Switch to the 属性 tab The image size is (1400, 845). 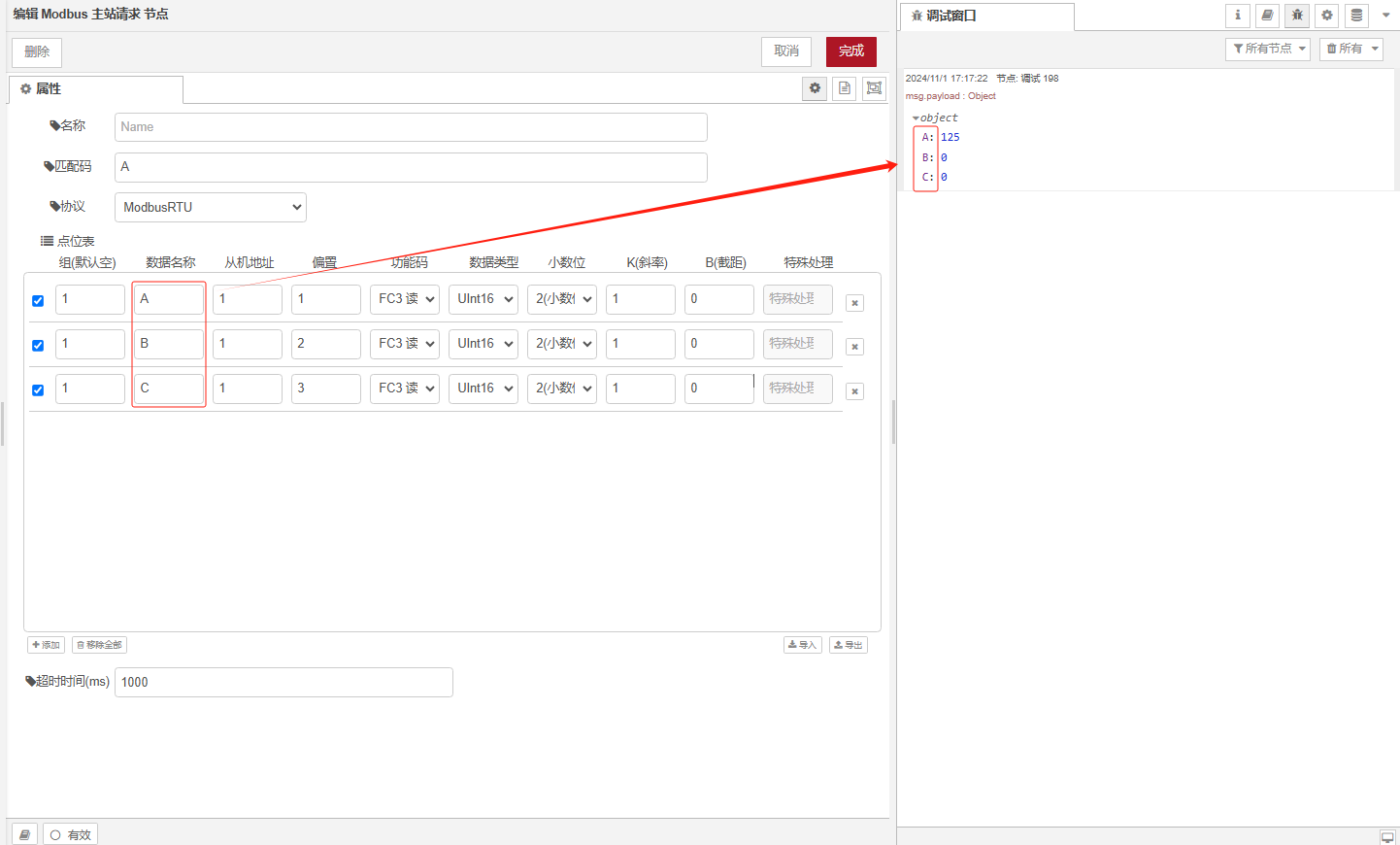pos(95,89)
